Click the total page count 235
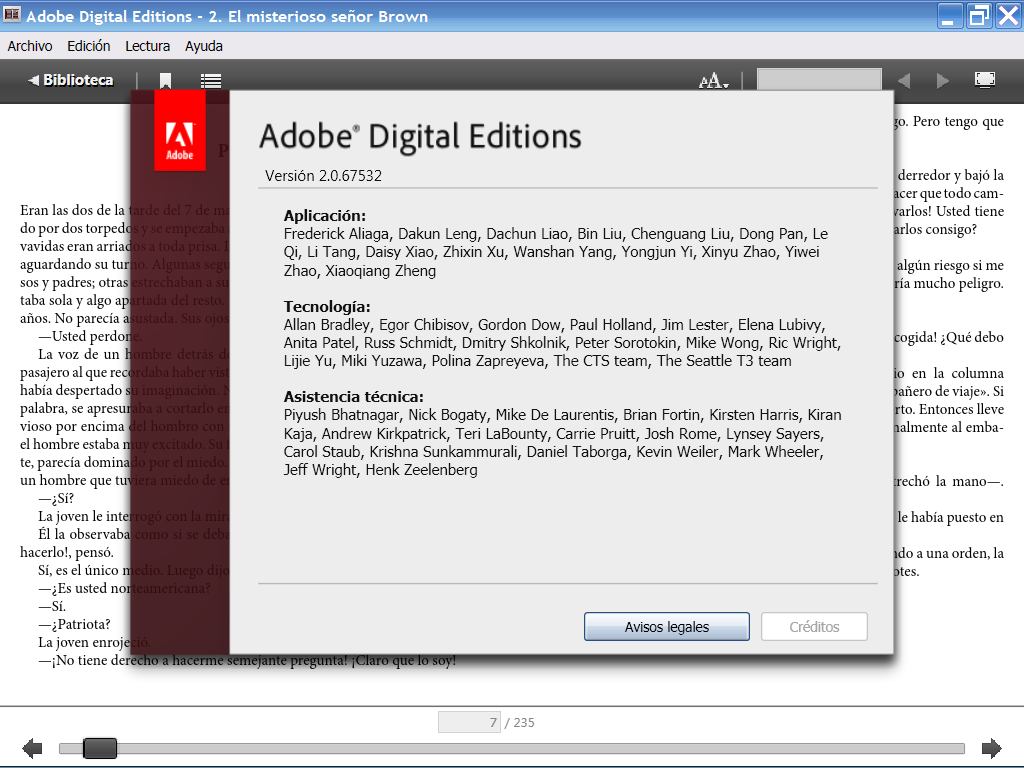1024x768 pixels. (x=524, y=723)
